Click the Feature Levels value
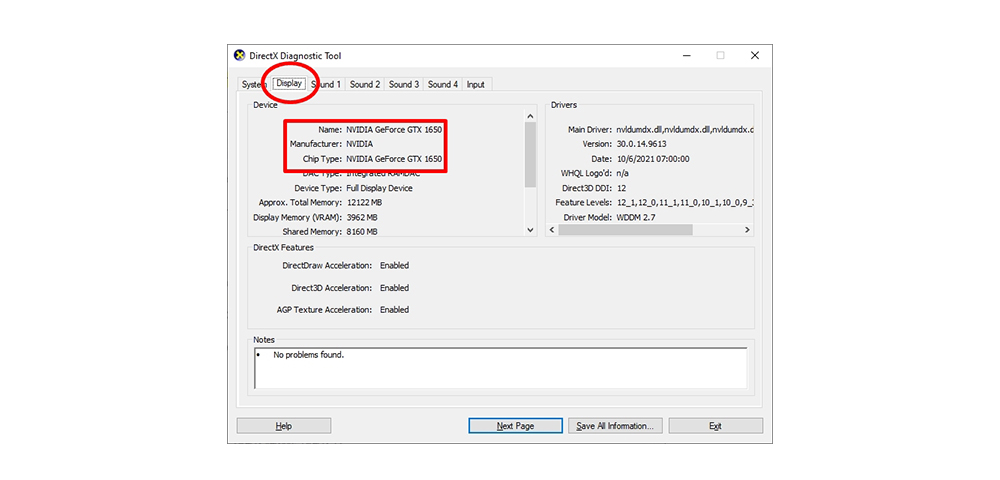Screen dimensions: 1000x480 (685, 203)
